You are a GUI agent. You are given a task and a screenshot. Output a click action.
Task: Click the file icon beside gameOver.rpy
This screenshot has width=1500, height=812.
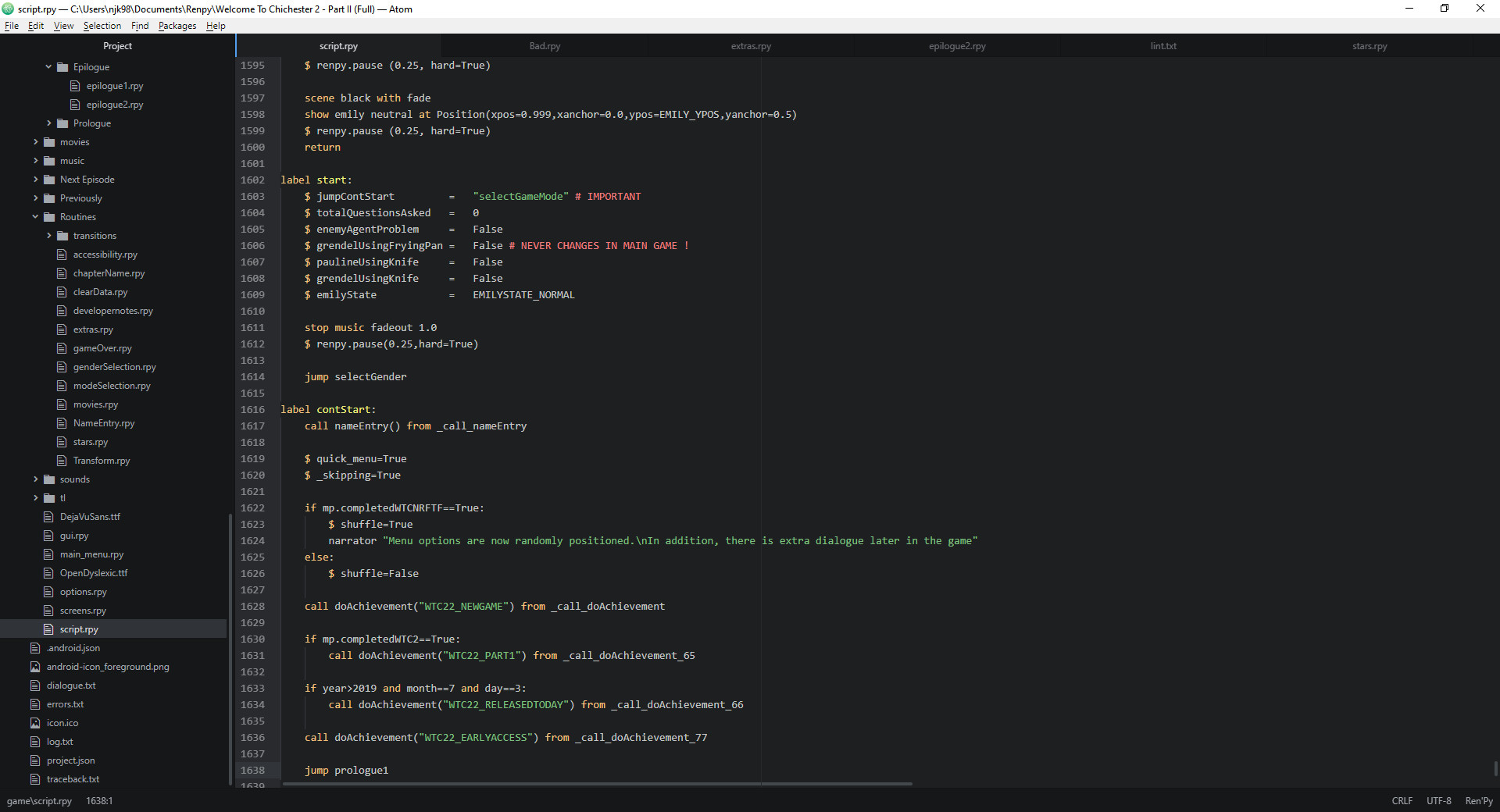(x=62, y=348)
